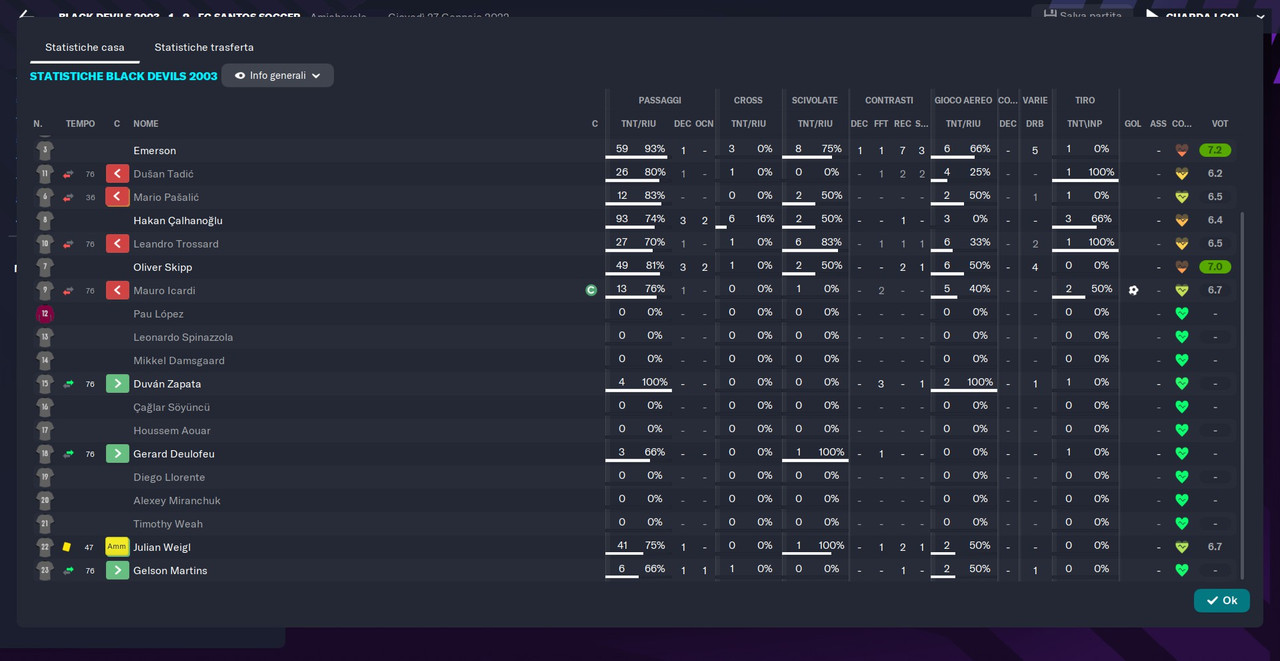Viewport: 1280px width, 661px height.
Task: Click Hakan Çalhanoğlu's shirt number icon
Action: point(44,221)
